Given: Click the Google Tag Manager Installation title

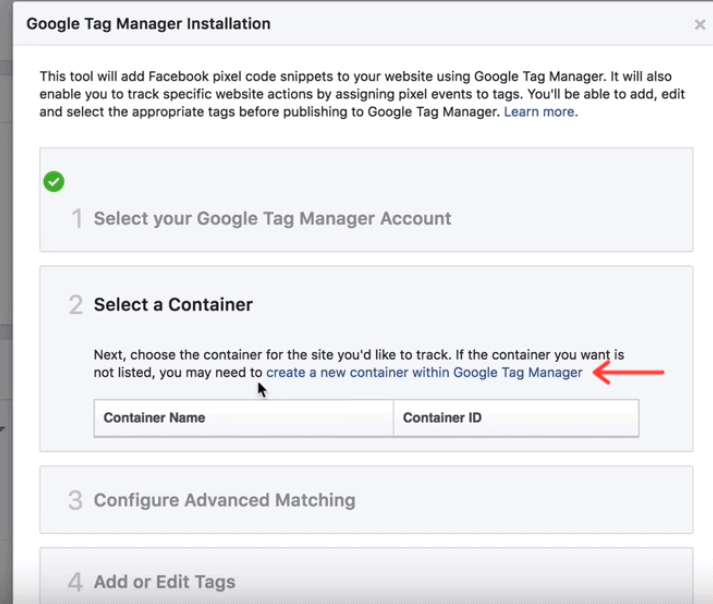Looking at the screenshot, I should click(x=149, y=24).
